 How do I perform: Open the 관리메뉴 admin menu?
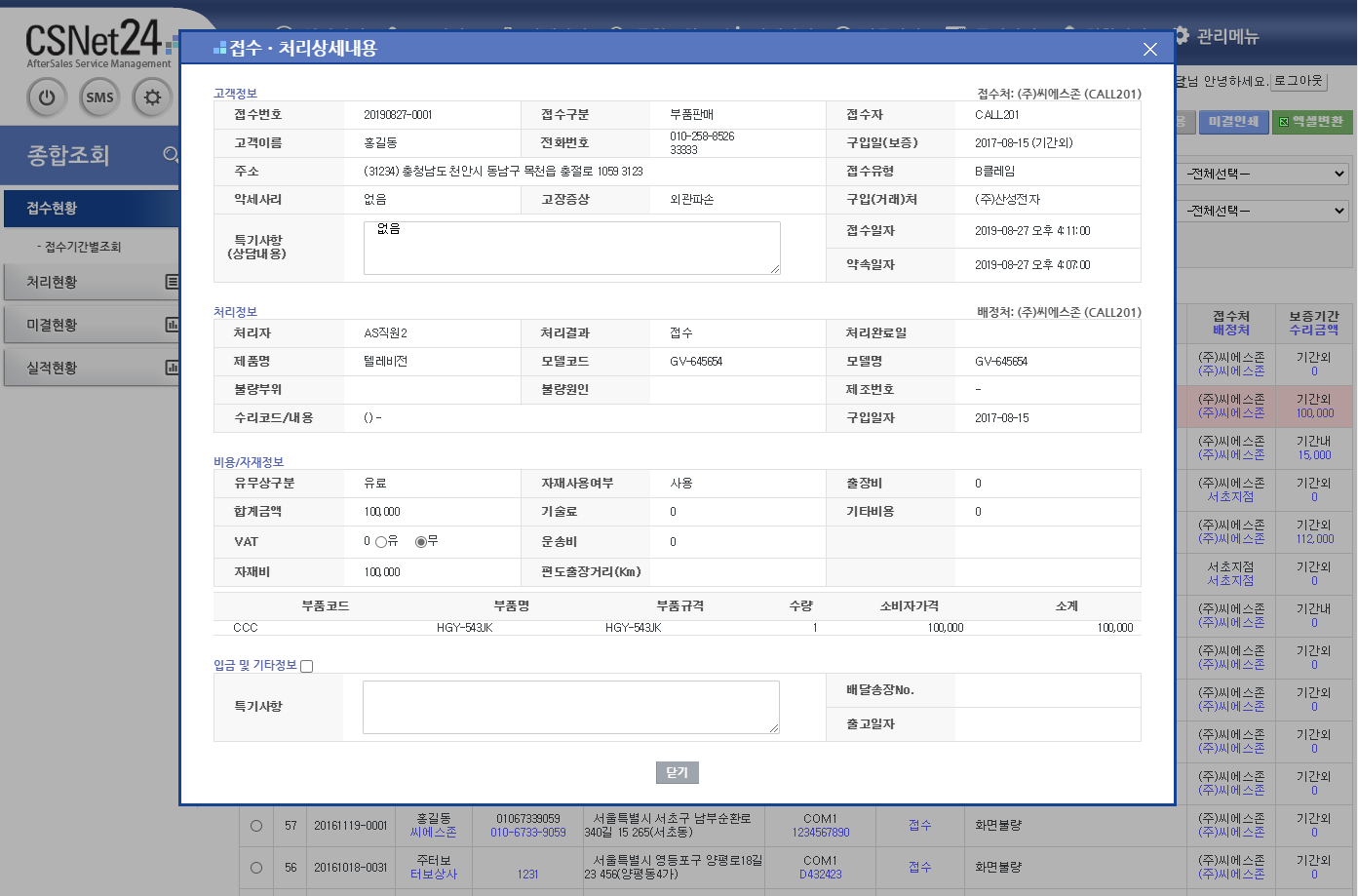[x=1218, y=36]
